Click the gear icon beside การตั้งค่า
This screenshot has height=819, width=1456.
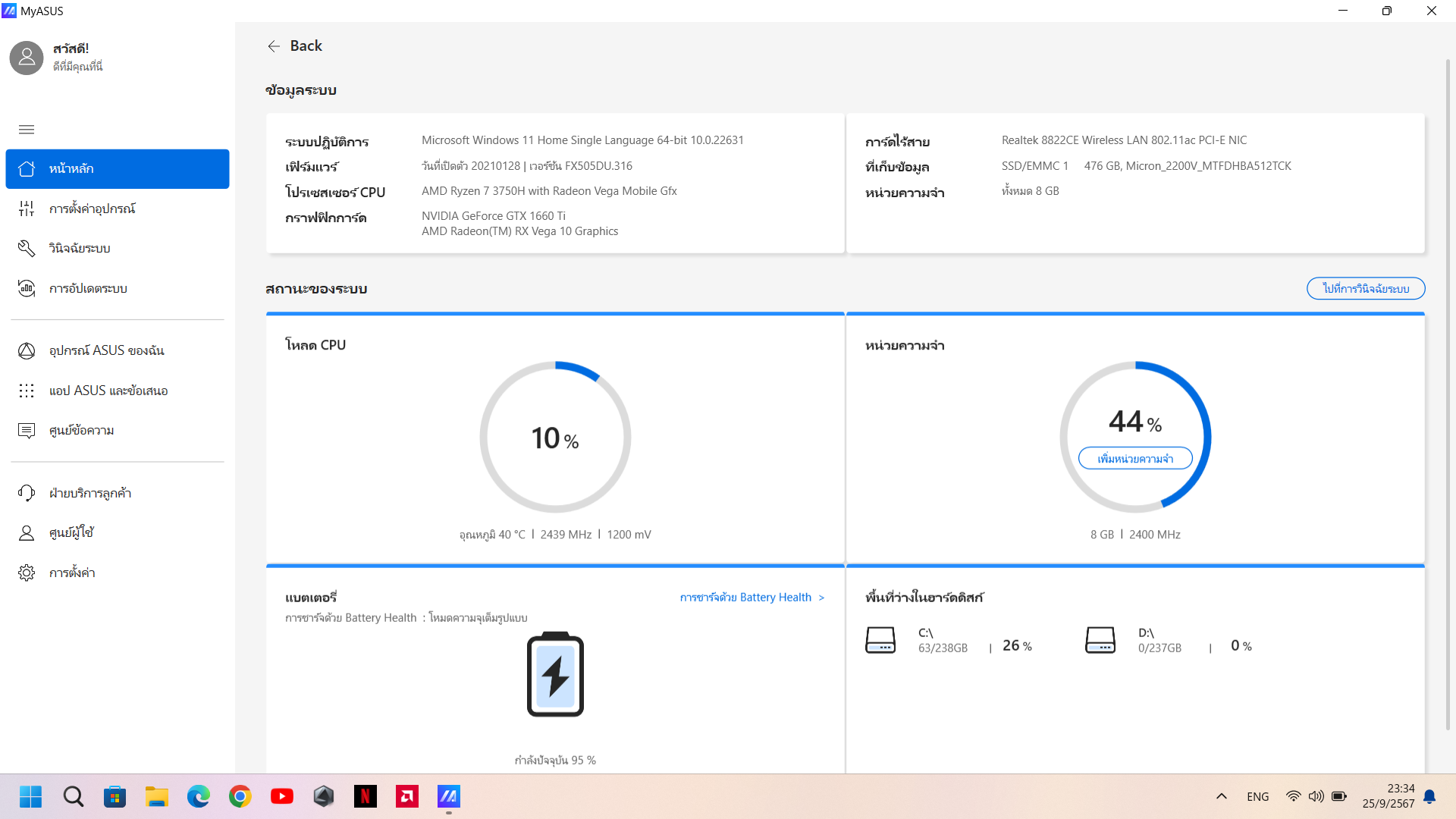[x=27, y=573]
